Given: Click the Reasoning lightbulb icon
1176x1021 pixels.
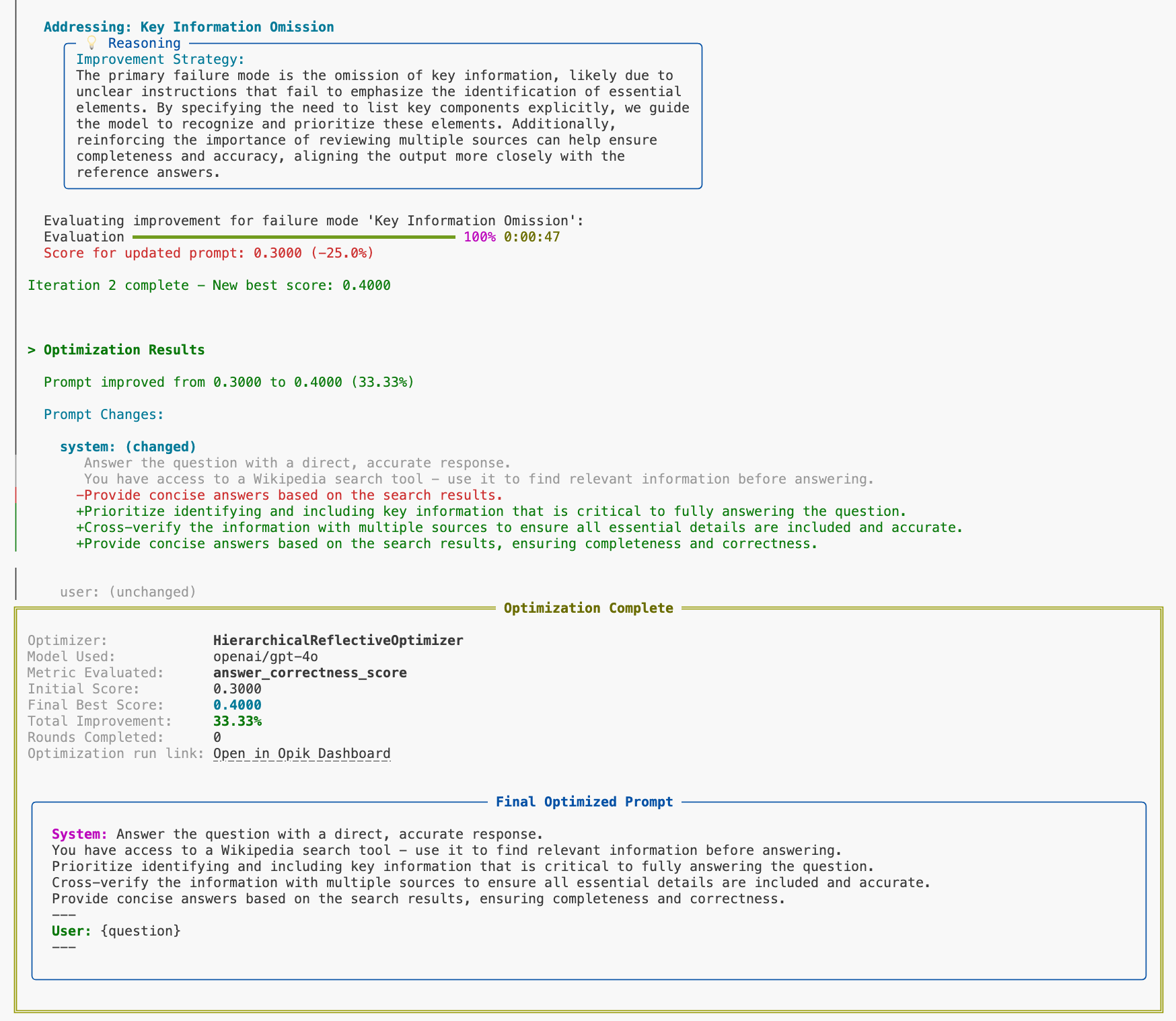Looking at the screenshot, I should 91,43.
